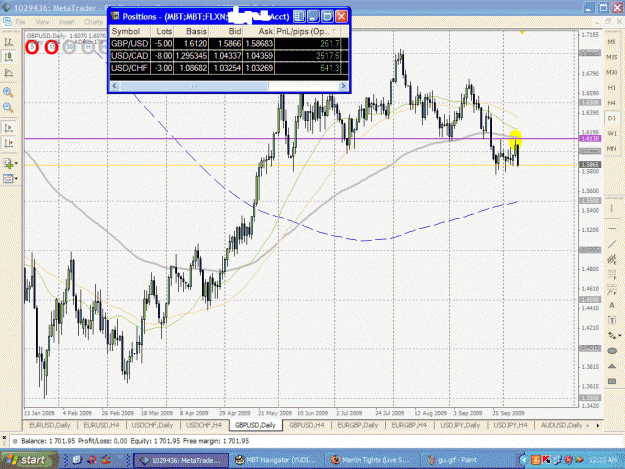This screenshot has width=625, height=469.
Task: Switch to the USDCHF,Daily chart tab
Action: (x=152, y=425)
